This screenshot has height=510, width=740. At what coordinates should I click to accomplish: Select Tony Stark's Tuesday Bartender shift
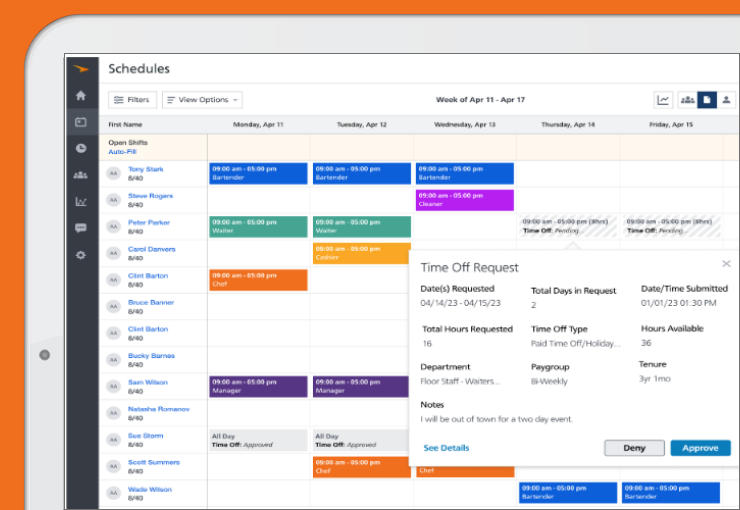[362, 174]
